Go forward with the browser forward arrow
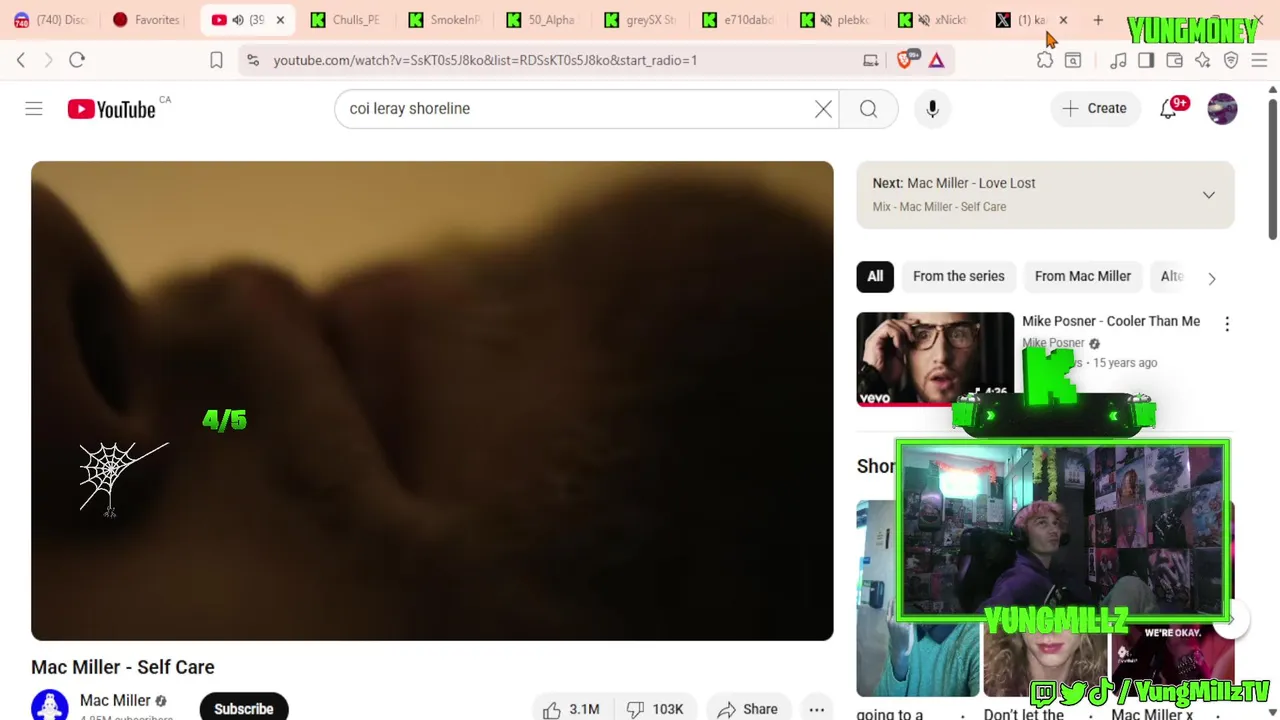 [x=48, y=60]
